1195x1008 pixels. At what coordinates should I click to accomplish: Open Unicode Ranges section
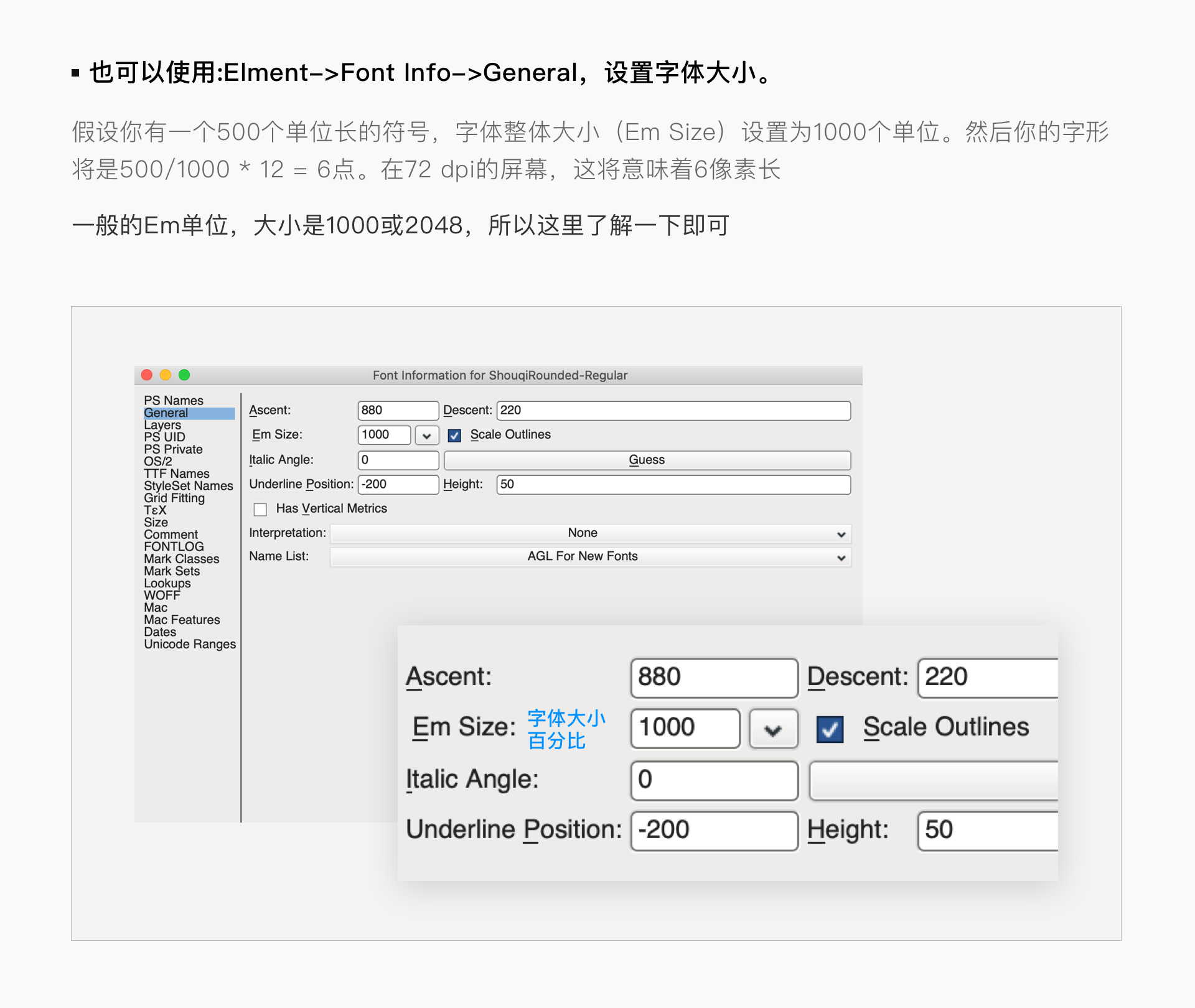190,645
